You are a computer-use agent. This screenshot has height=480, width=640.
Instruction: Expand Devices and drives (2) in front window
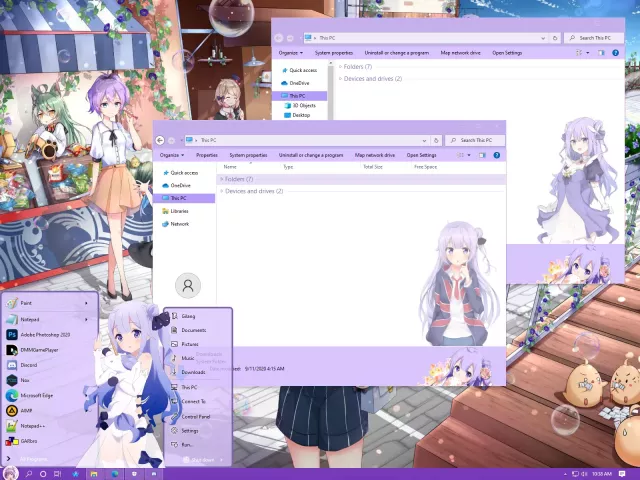click(222, 191)
